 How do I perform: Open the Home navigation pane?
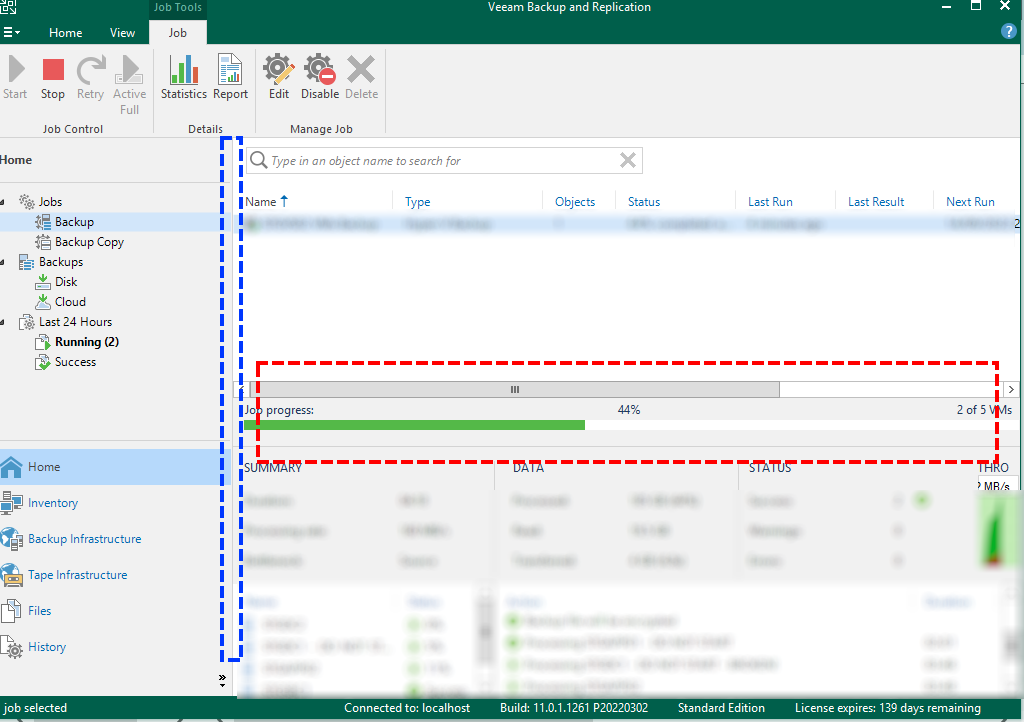click(x=114, y=467)
